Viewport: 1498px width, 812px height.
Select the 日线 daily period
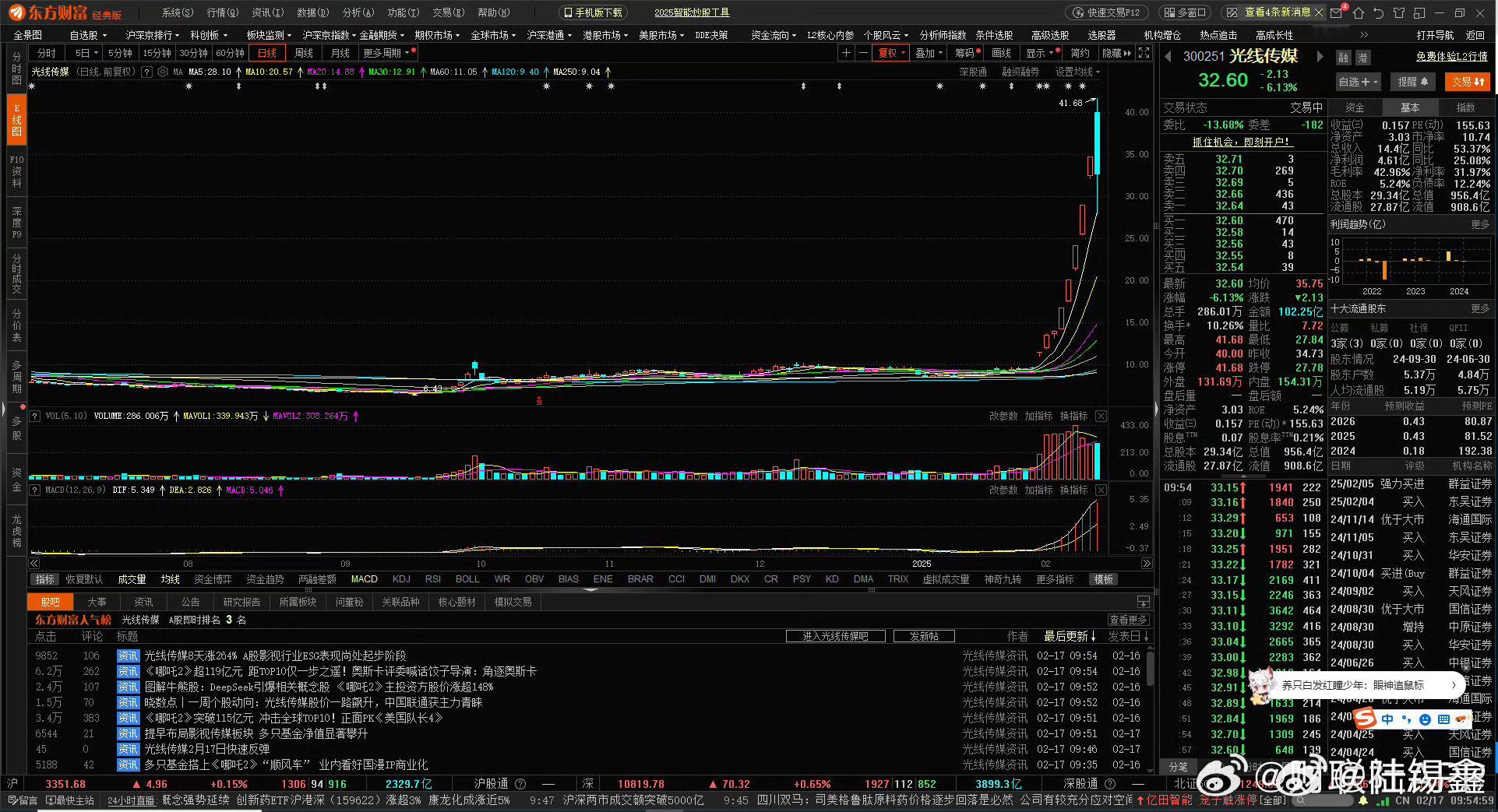point(267,53)
